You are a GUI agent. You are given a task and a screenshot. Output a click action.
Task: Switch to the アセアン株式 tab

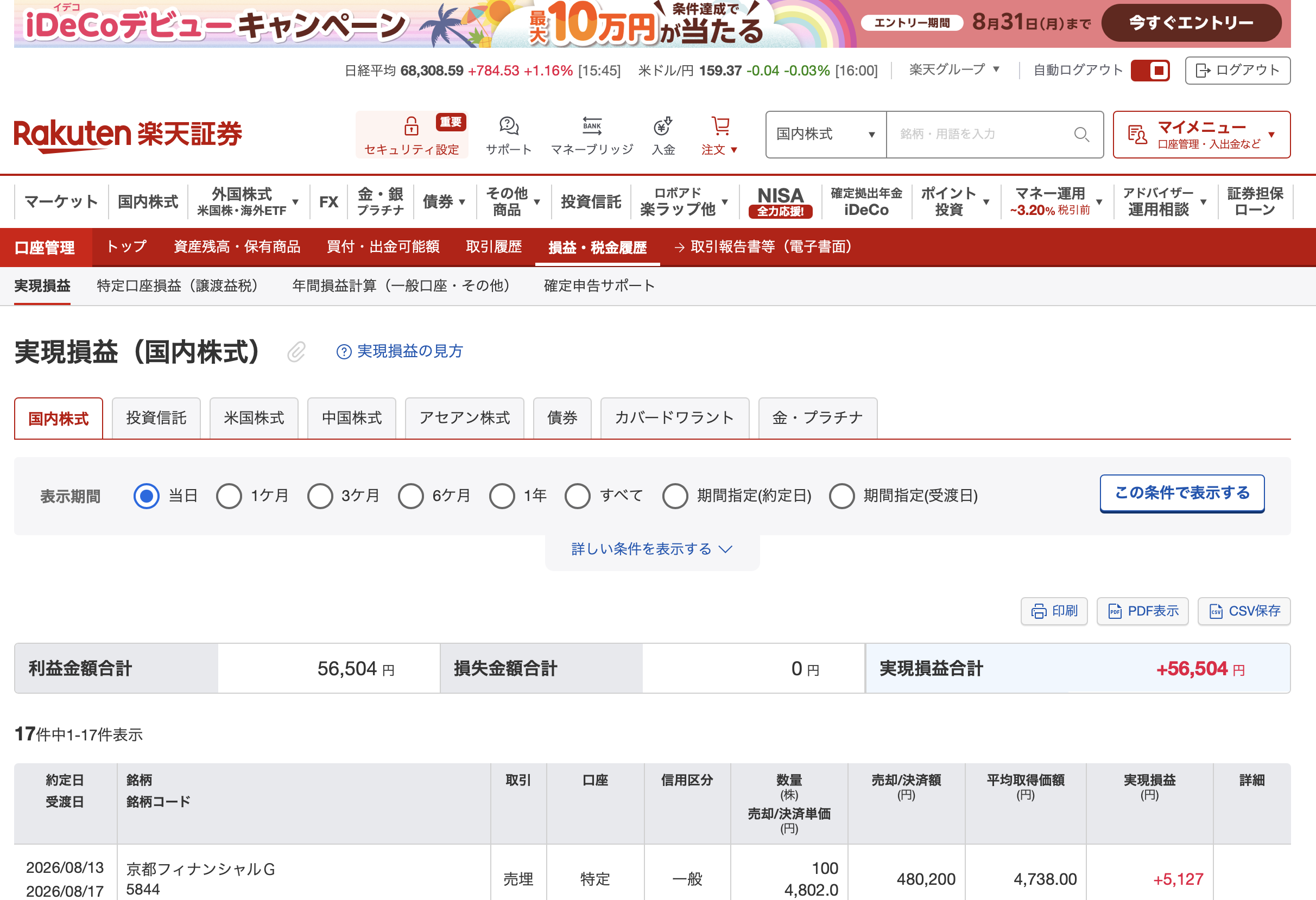[464, 419]
